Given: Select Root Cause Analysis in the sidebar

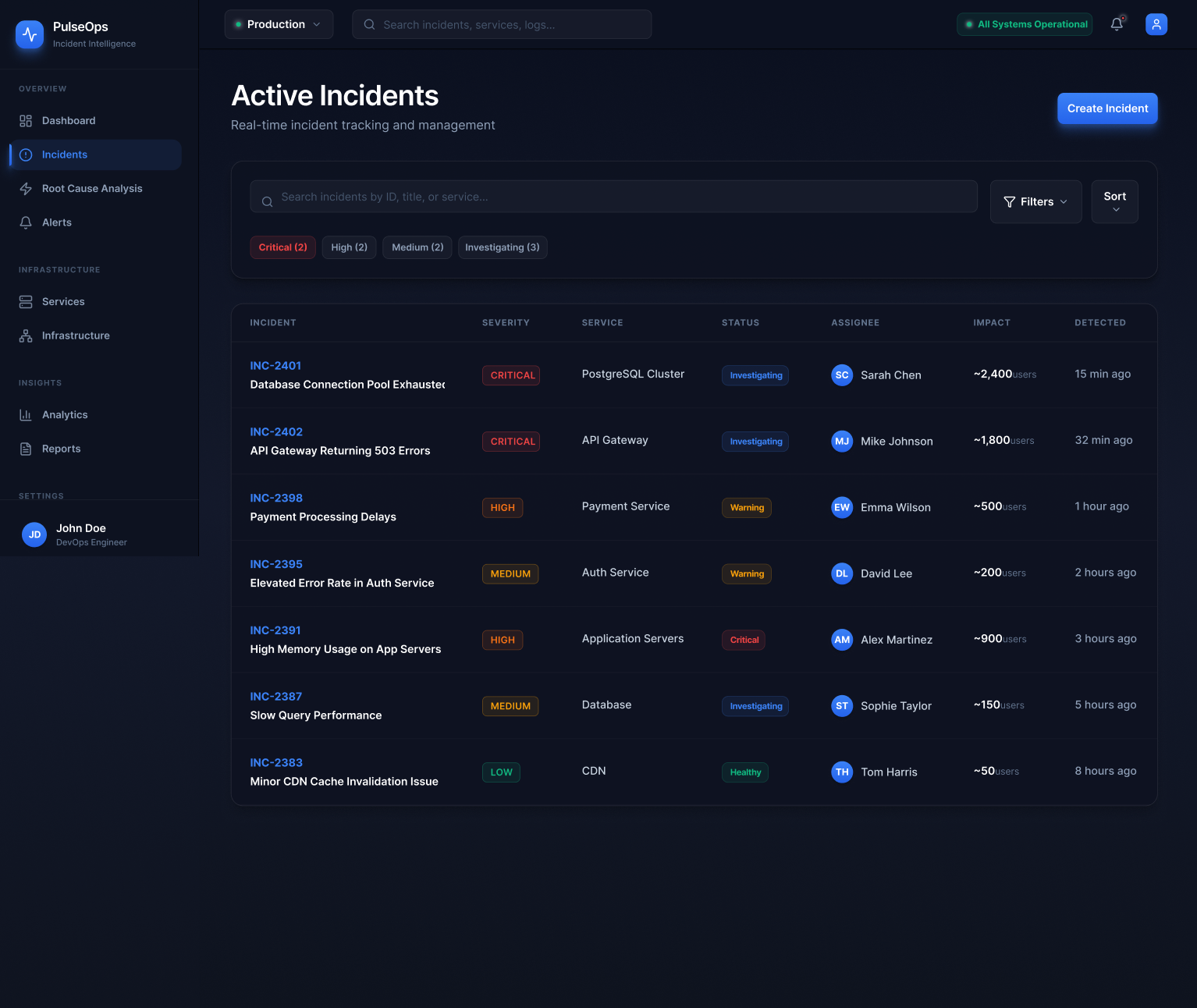Looking at the screenshot, I should [x=91, y=188].
